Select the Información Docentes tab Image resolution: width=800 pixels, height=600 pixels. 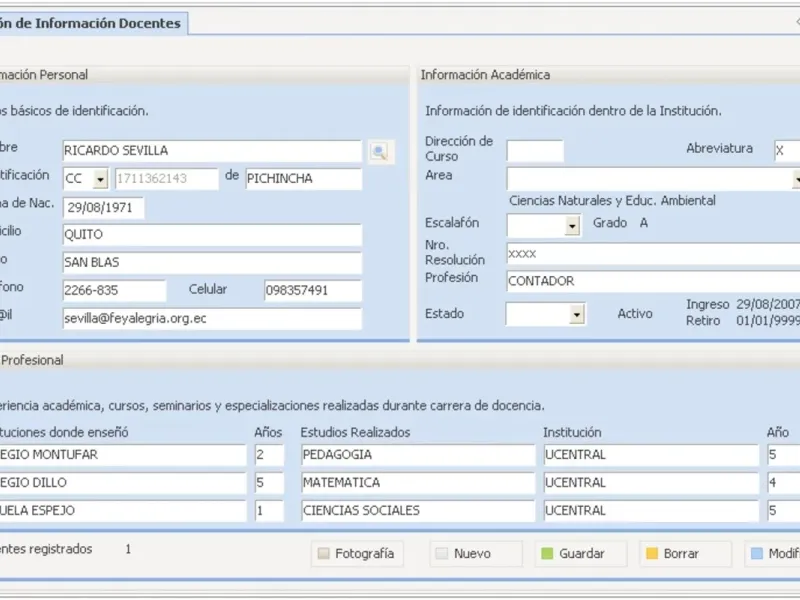pos(94,23)
